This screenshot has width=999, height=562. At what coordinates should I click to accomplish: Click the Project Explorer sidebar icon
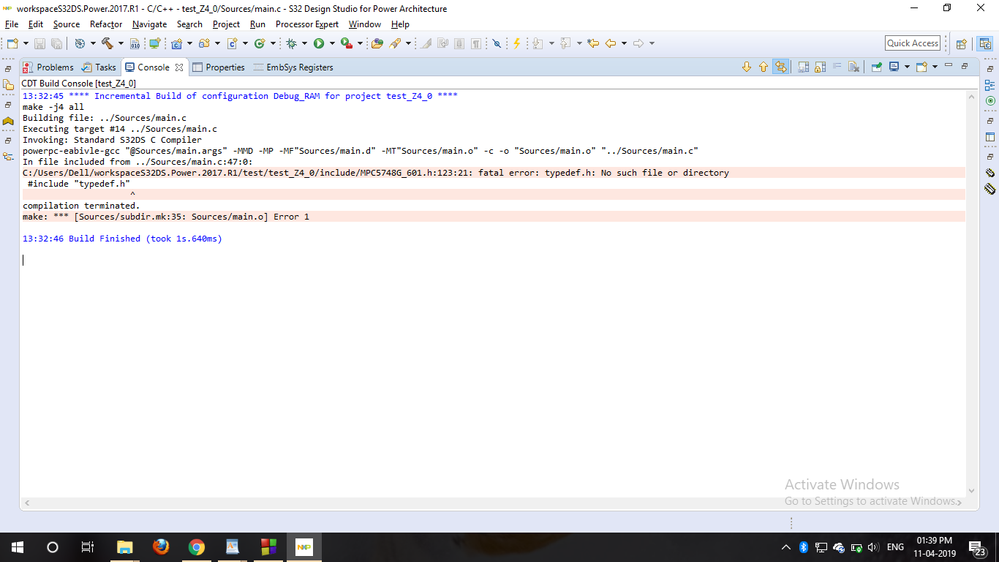8,85
